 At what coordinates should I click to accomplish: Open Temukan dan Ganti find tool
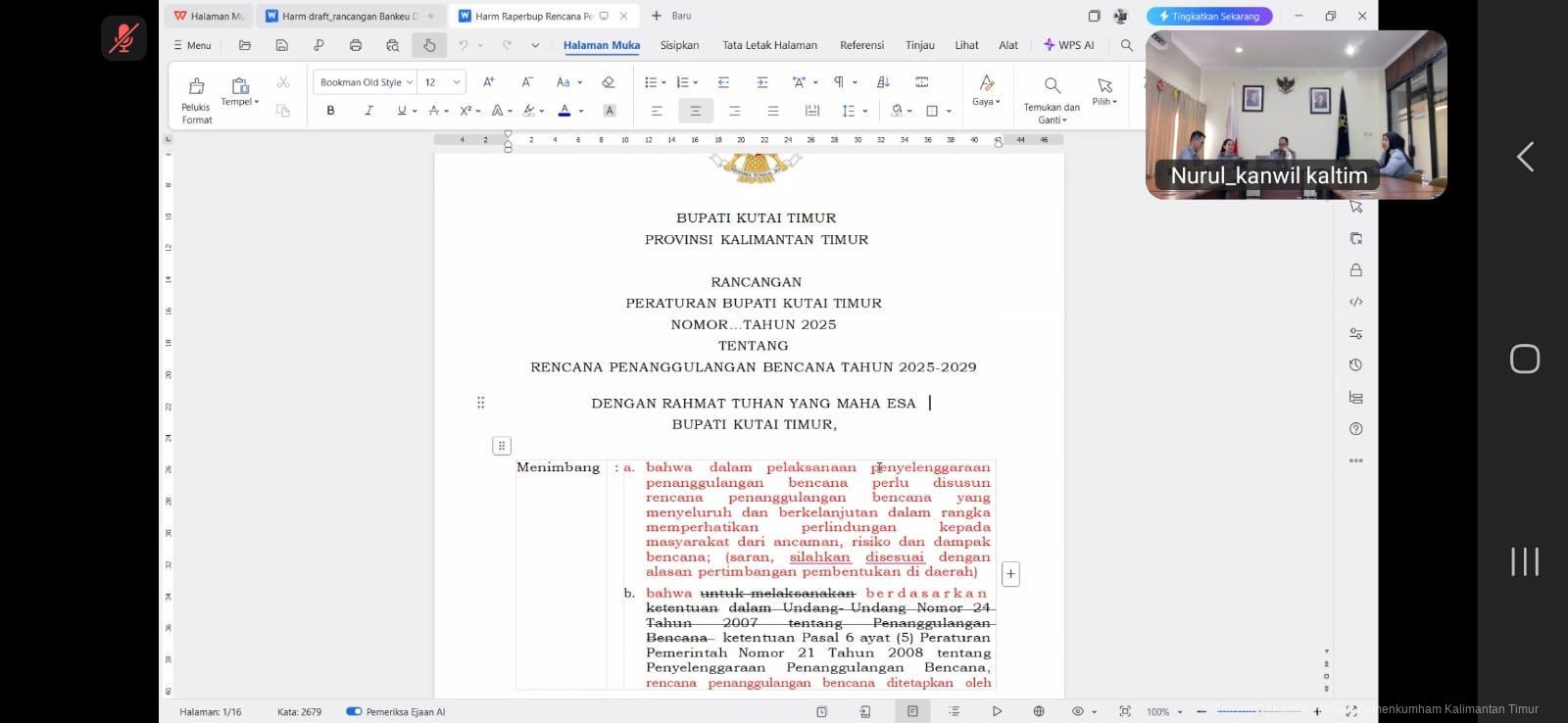pos(1052,100)
